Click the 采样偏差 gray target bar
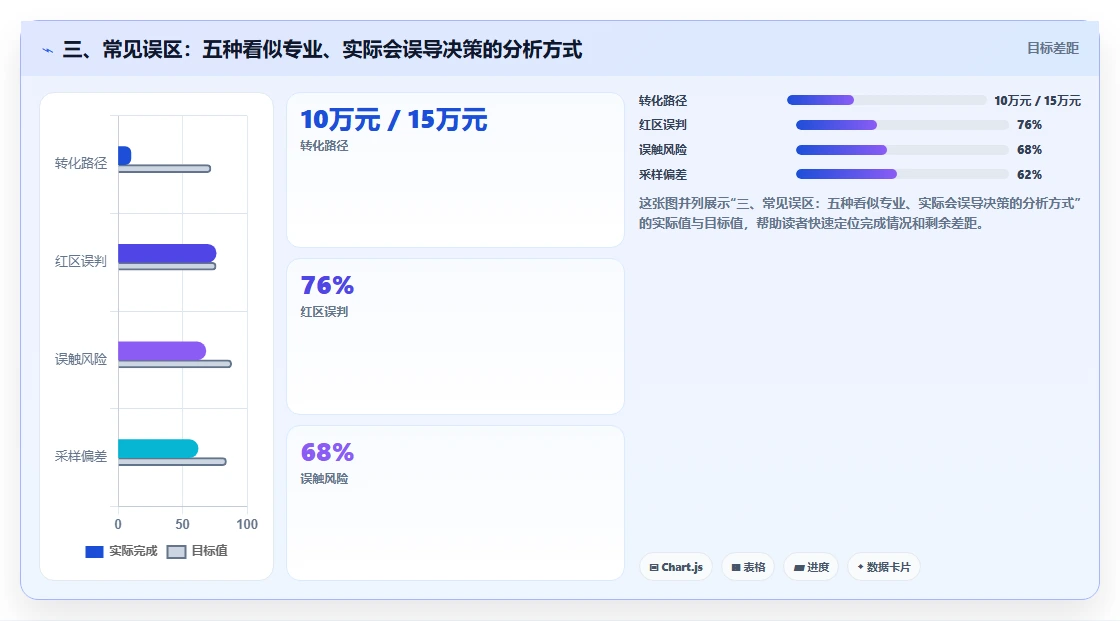The height and width of the screenshot is (621, 1120). (x=172, y=462)
